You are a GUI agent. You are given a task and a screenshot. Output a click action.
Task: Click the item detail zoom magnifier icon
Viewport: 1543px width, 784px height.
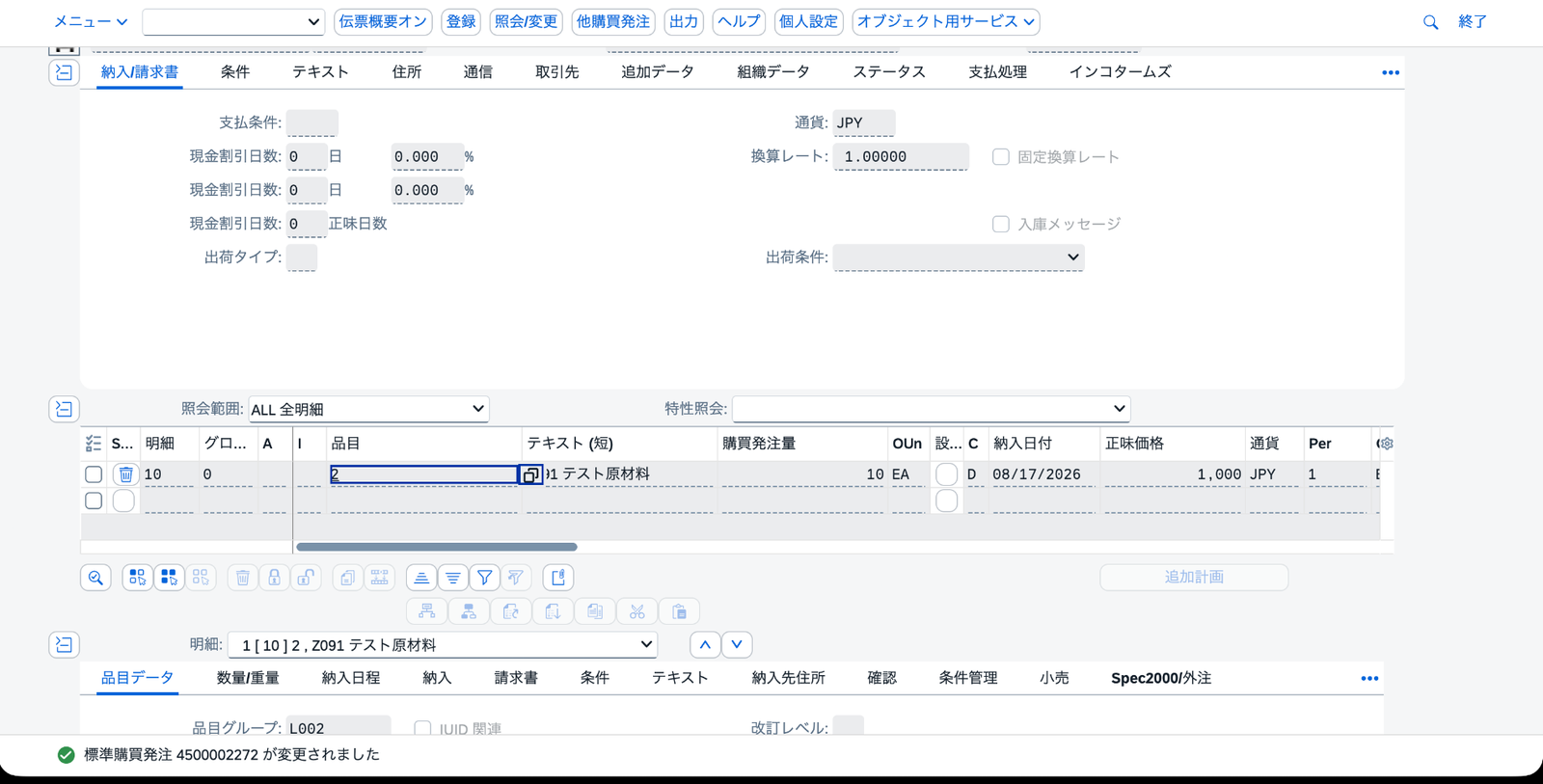tap(95, 578)
